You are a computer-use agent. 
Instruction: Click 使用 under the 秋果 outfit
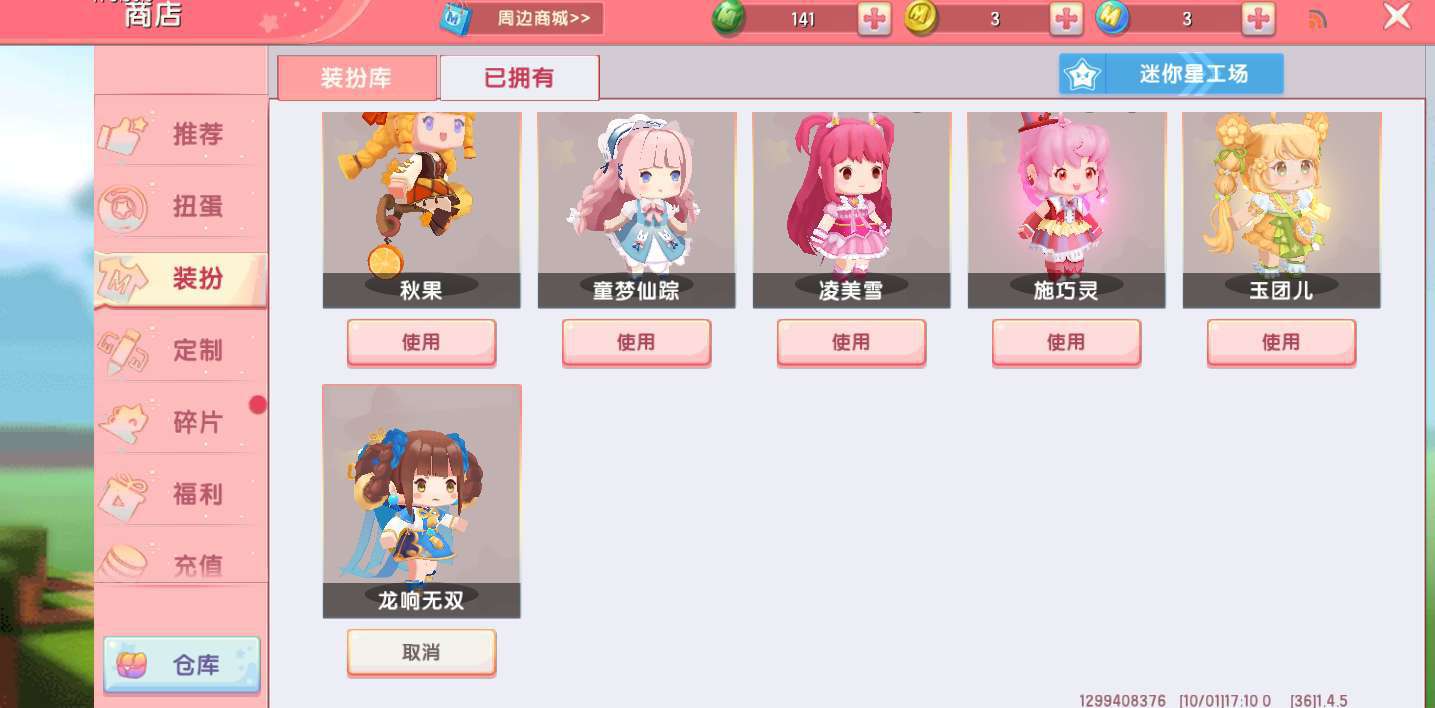(x=421, y=343)
